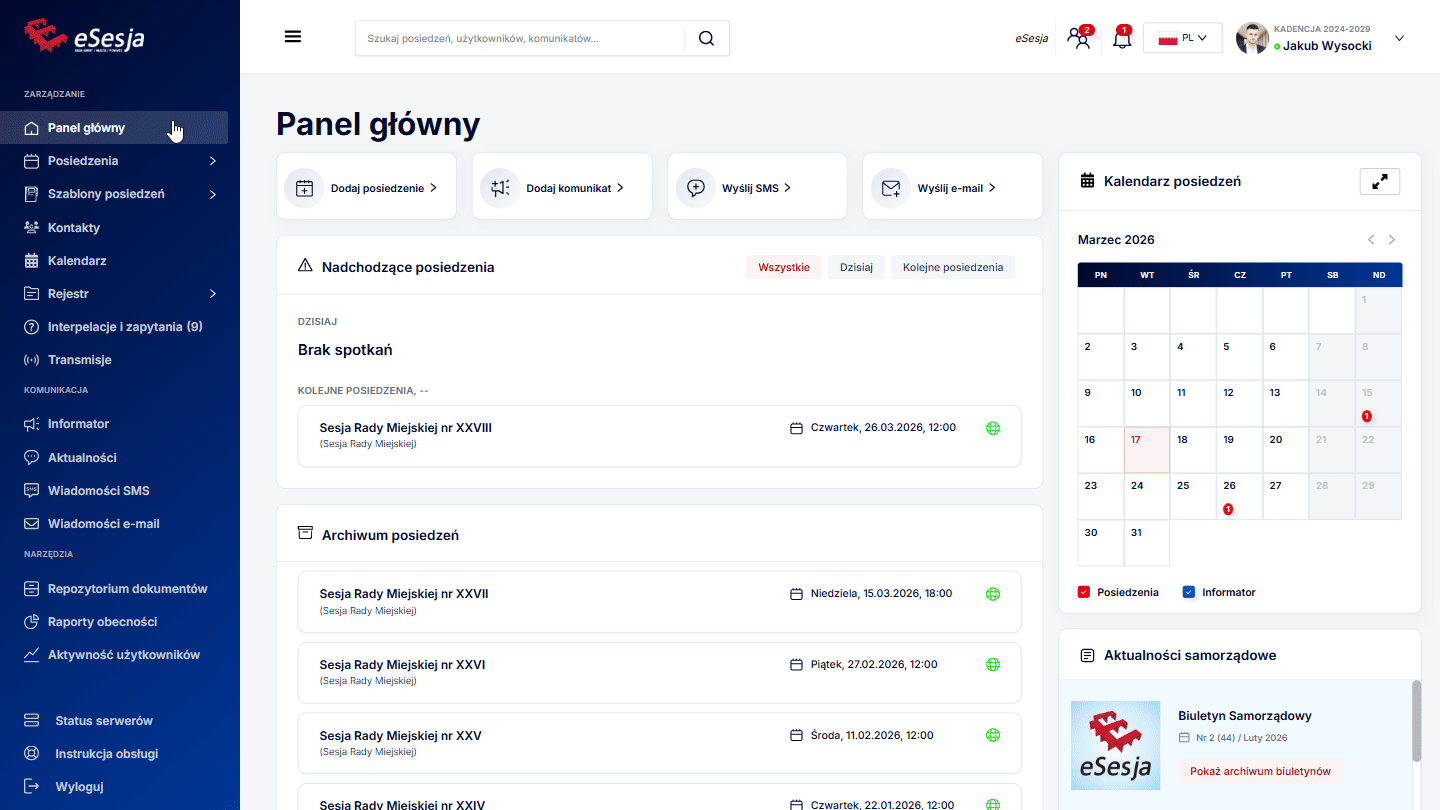The width and height of the screenshot is (1440, 810).
Task: Toggle the Posiedzenia calendar checkbox
Action: [1084, 592]
